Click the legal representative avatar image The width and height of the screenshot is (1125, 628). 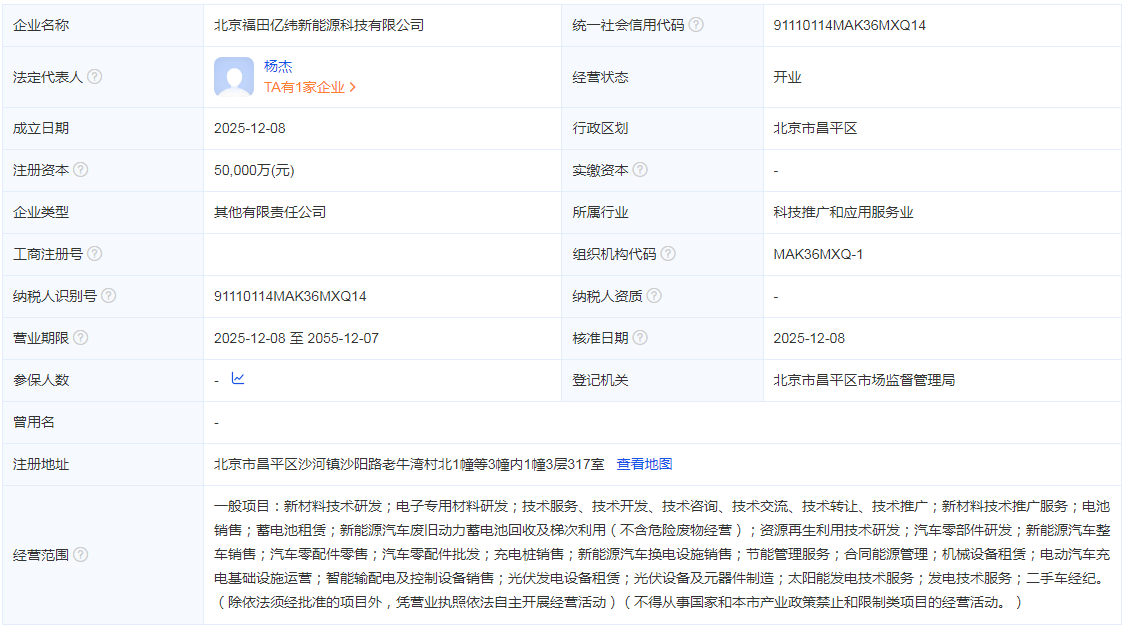(x=234, y=77)
